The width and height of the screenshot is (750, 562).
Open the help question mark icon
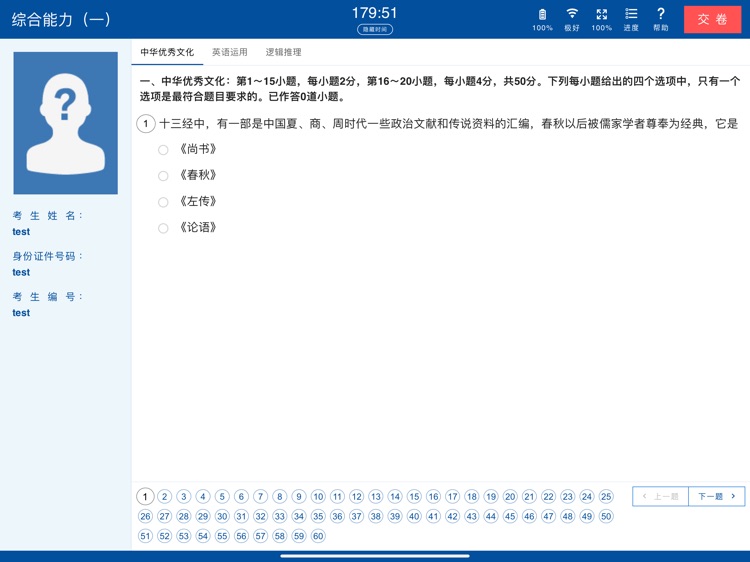661,13
